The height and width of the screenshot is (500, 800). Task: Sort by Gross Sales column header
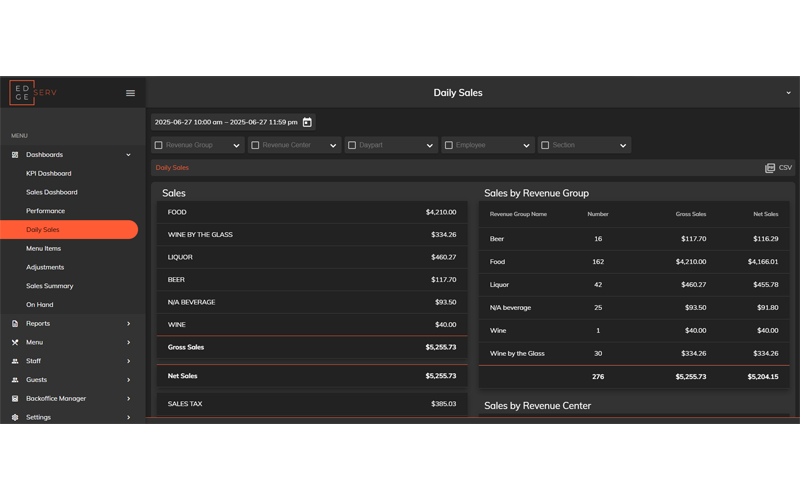tap(690, 214)
